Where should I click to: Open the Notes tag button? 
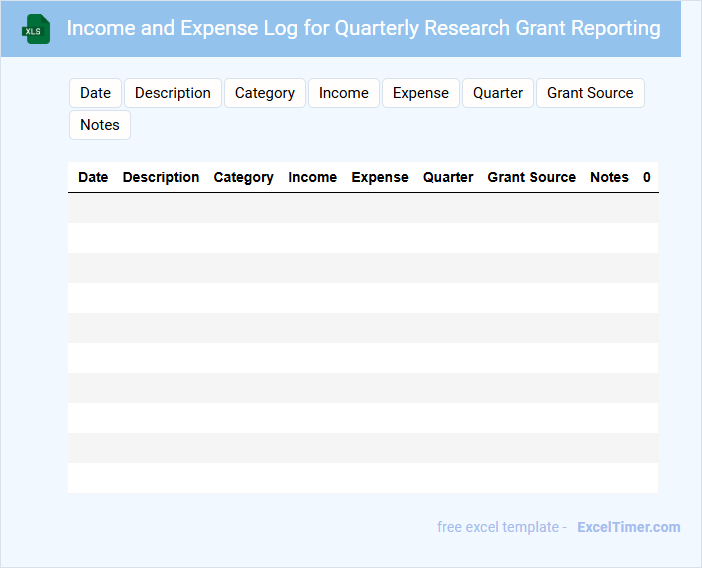pos(100,125)
